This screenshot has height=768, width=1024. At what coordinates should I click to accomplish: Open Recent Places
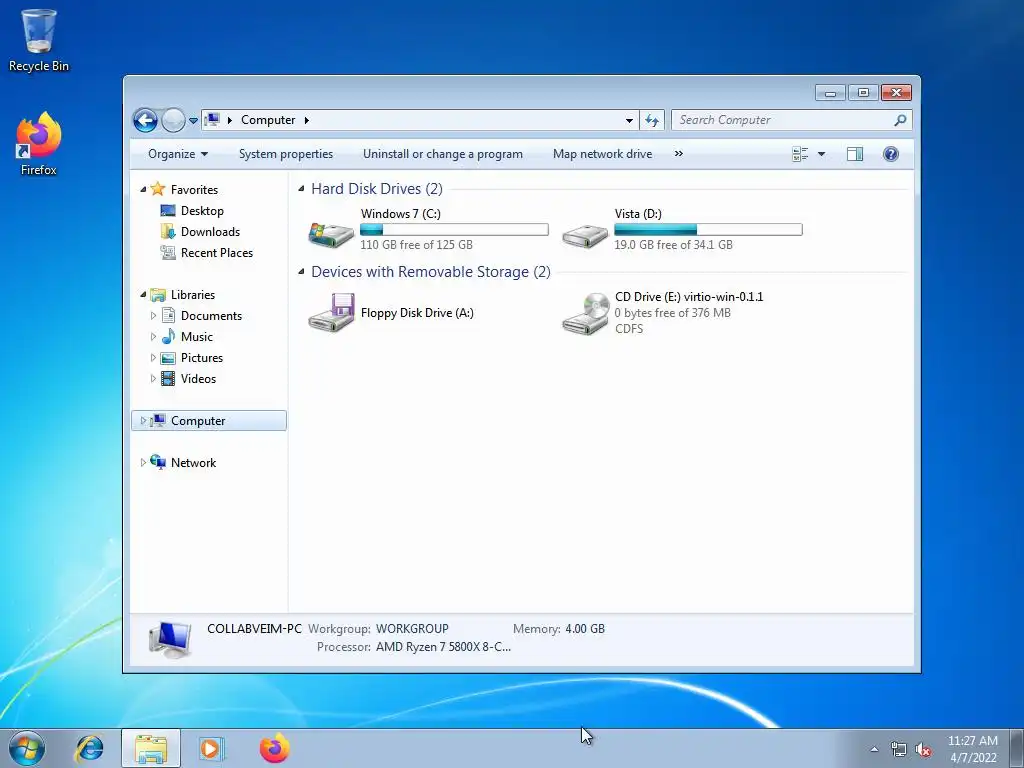pyautogui.click(x=216, y=253)
